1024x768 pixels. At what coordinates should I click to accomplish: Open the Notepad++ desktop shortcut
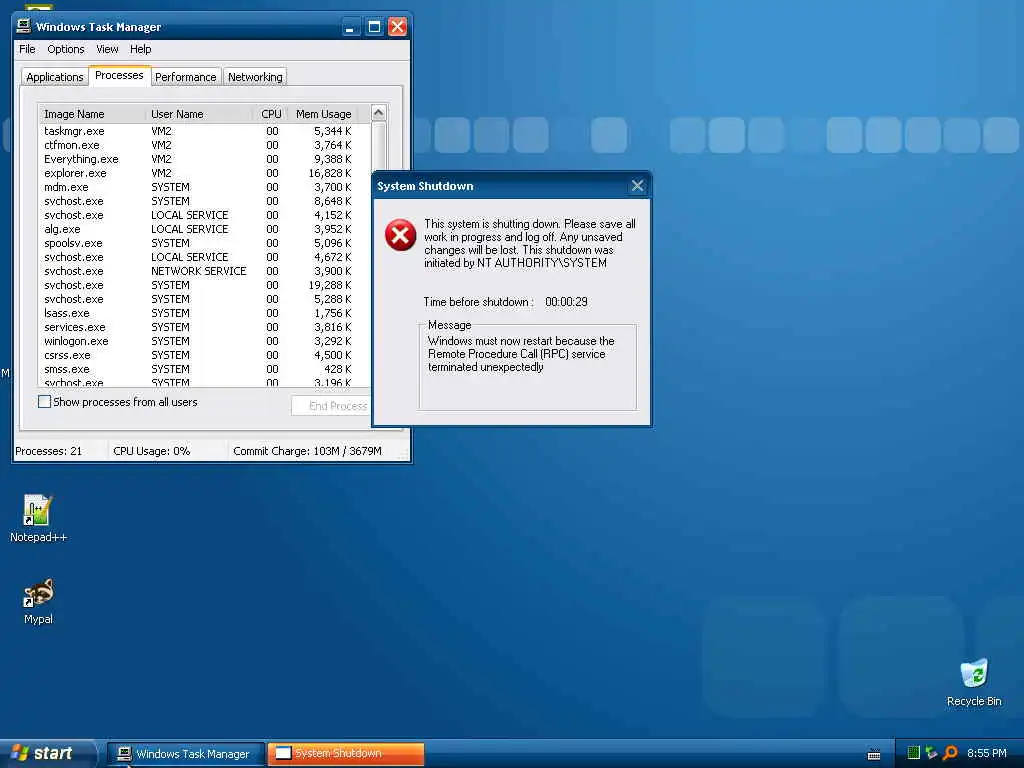[x=37, y=519]
